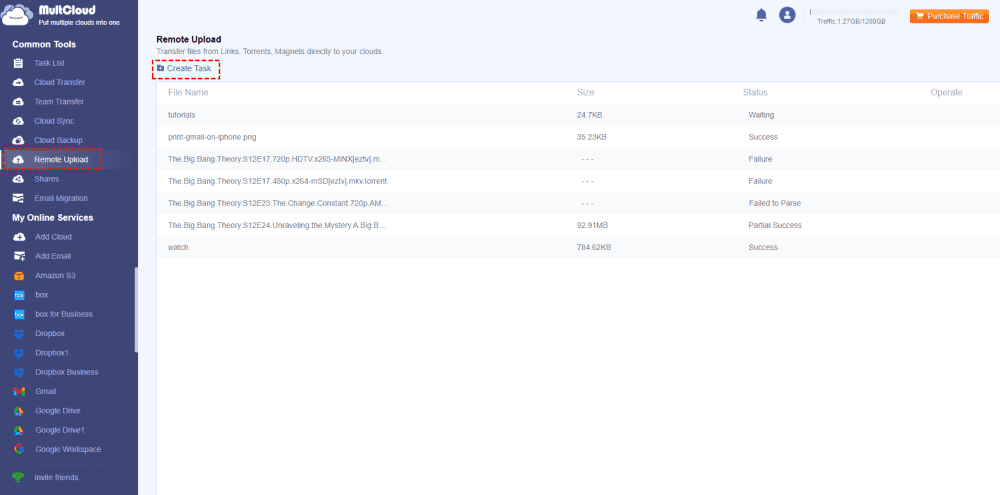Click the Team Transfer icon

(19, 101)
